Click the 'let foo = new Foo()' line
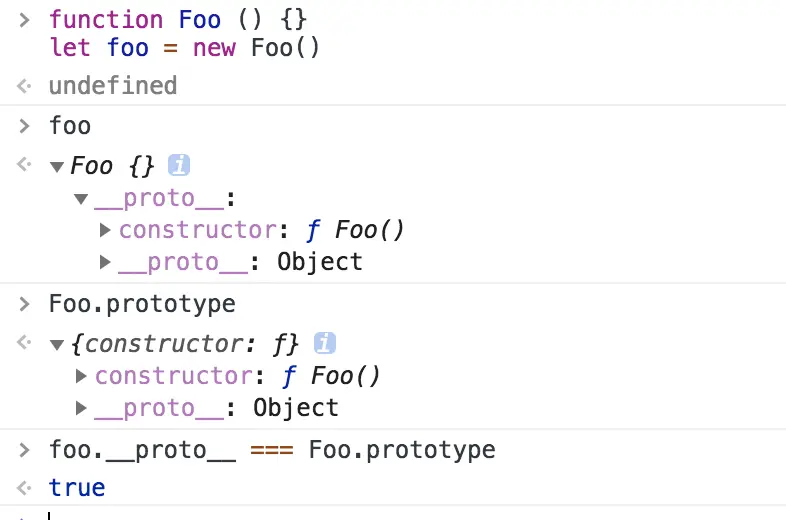Viewport: 786px width, 520px height. [184, 47]
